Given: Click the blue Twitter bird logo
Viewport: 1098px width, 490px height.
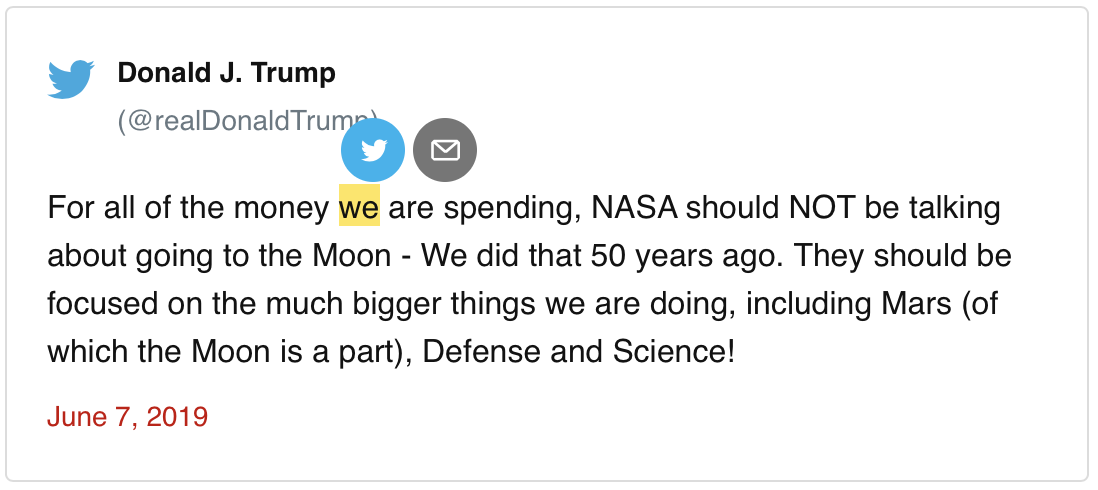Looking at the screenshot, I should pos(71,79).
